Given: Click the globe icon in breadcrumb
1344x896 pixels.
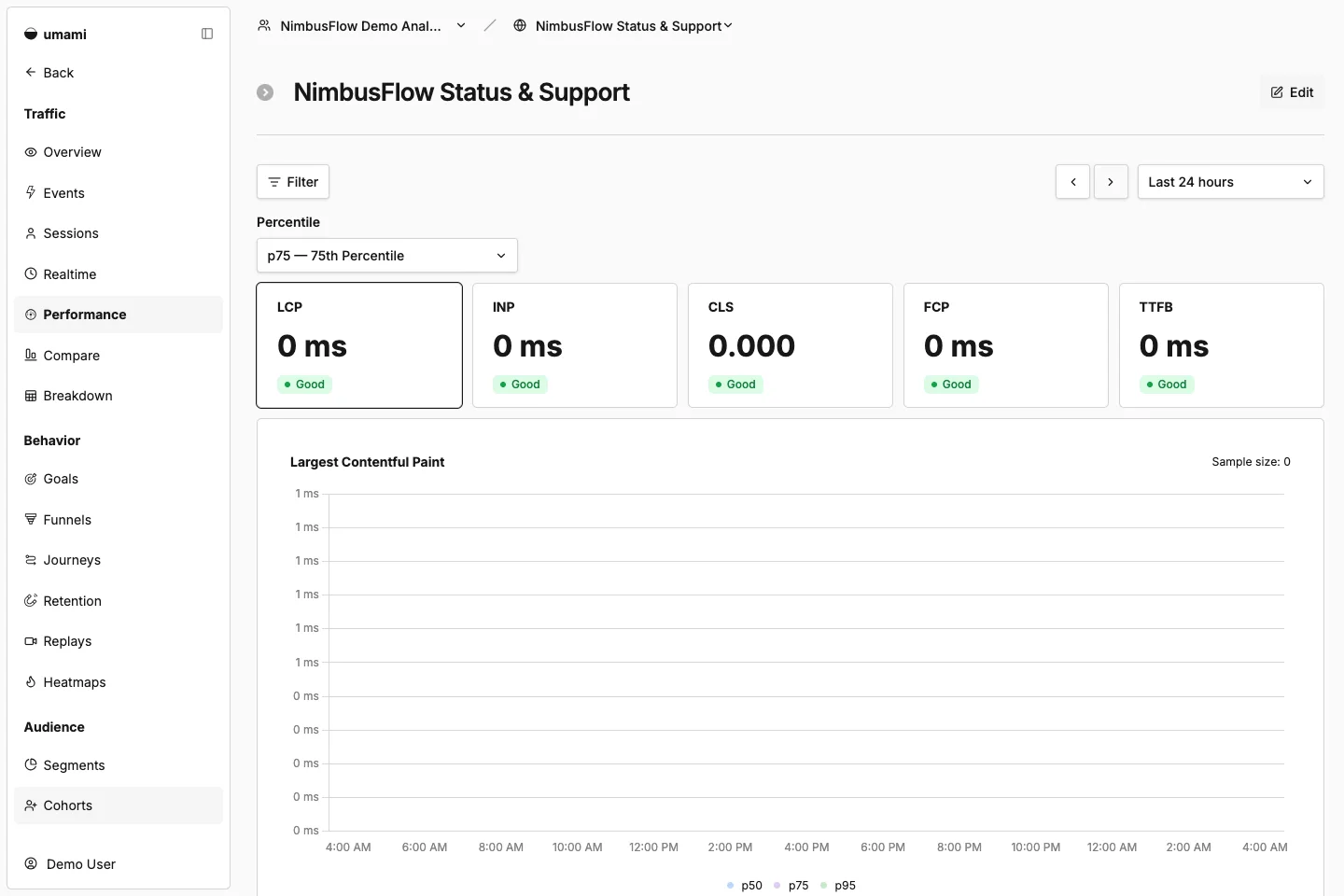Looking at the screenshot, I should pyautogui.click(x=520, y=25).
